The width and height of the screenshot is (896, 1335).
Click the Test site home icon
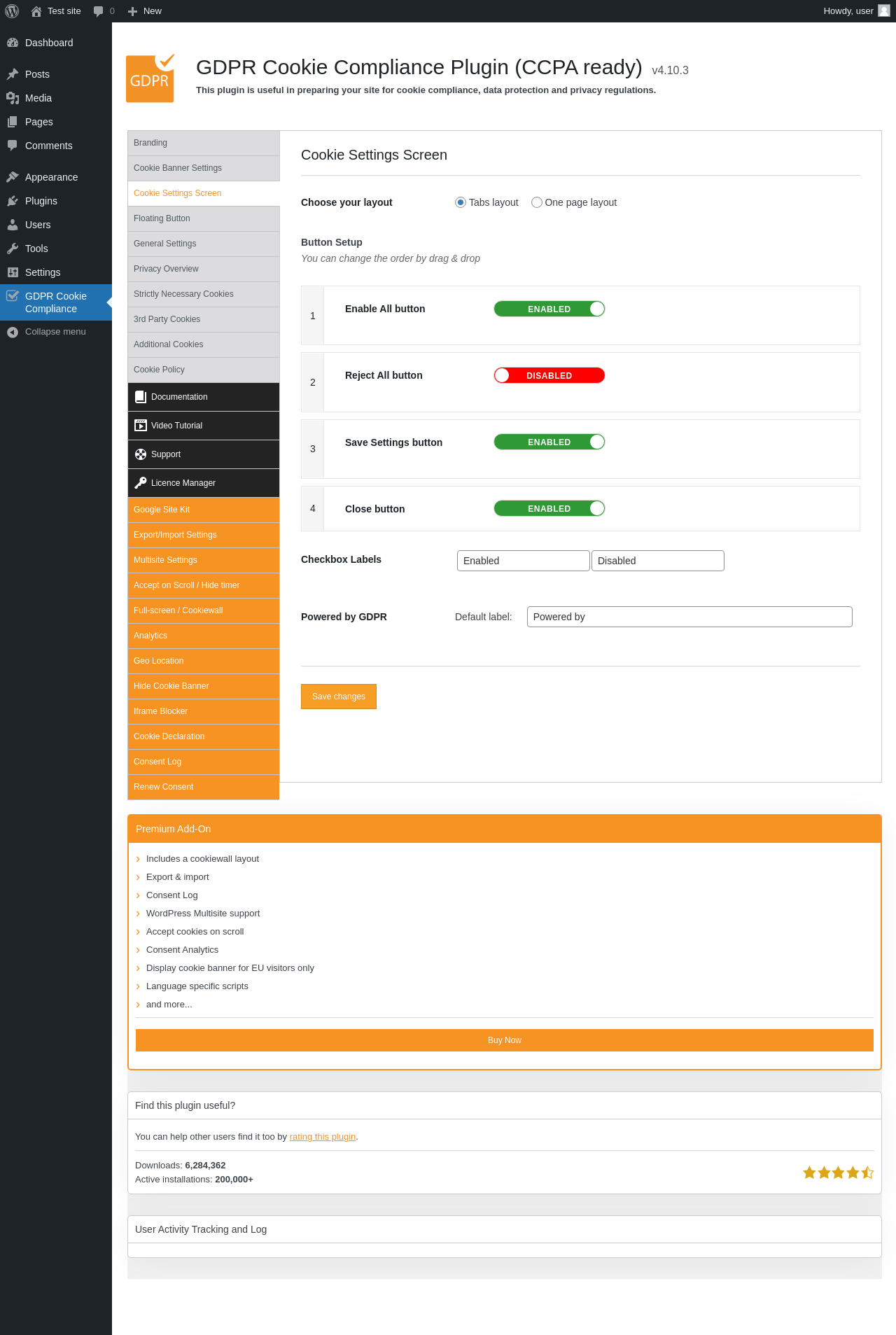point(36,11)
